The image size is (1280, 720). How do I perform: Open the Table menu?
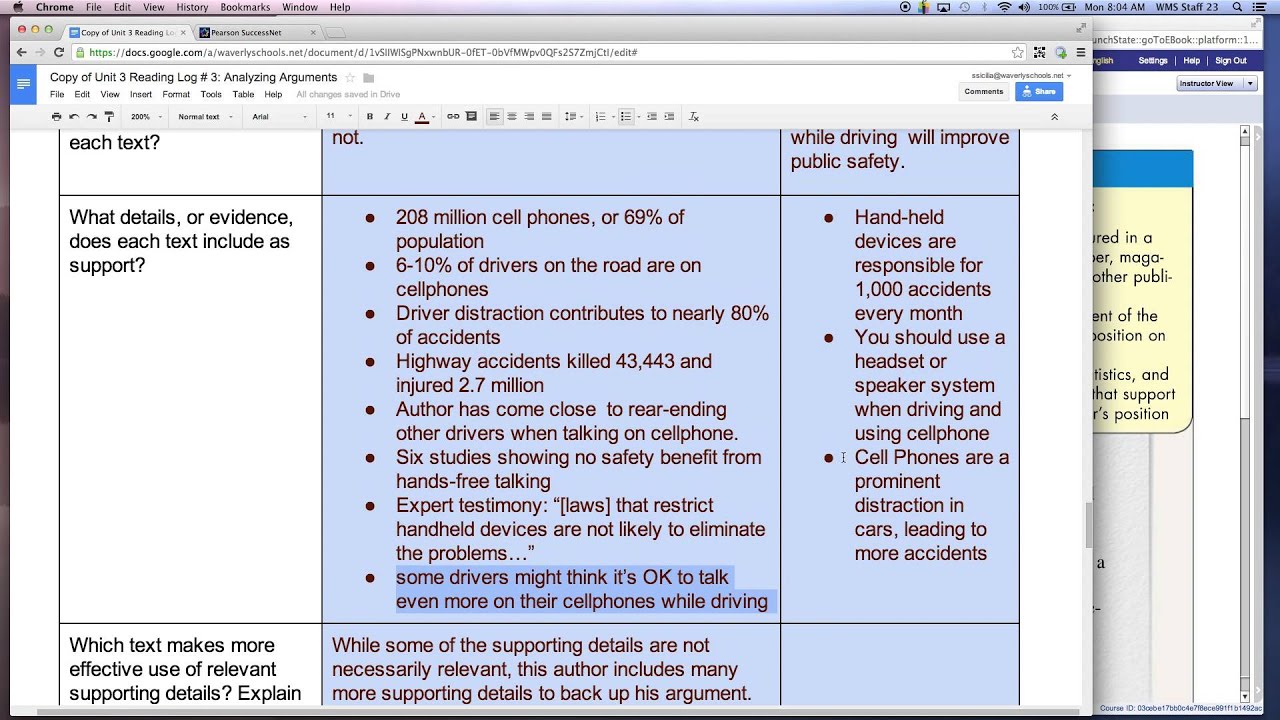click(243, 94)
